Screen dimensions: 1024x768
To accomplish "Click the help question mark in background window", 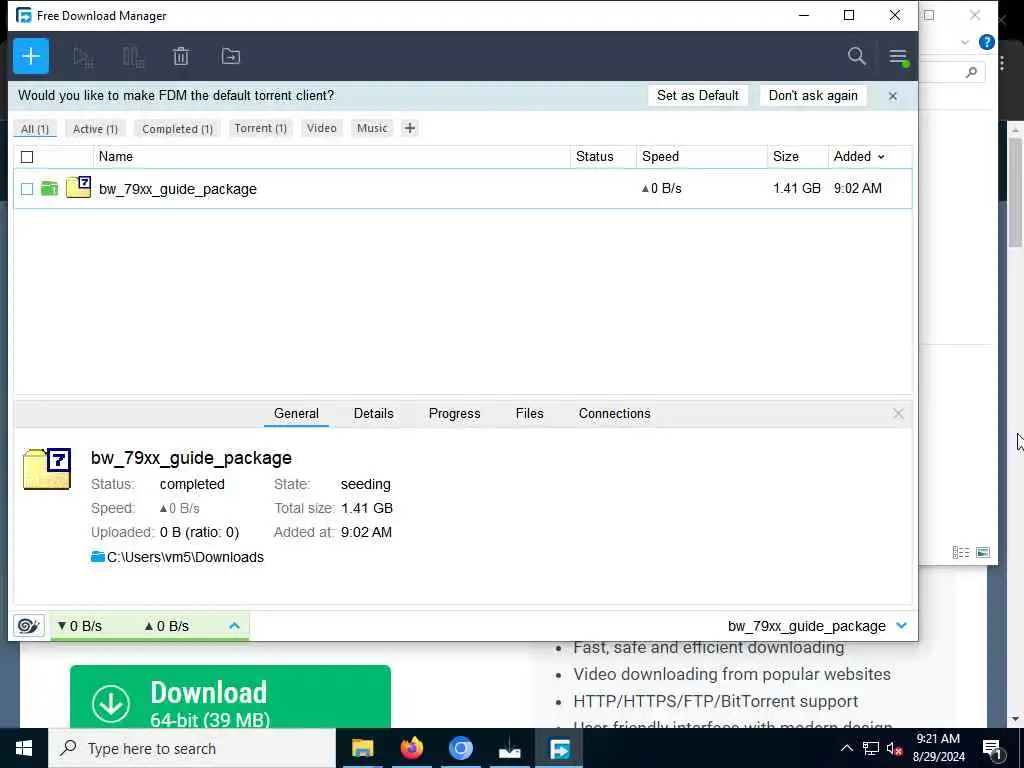I will [x=987, y=42].
